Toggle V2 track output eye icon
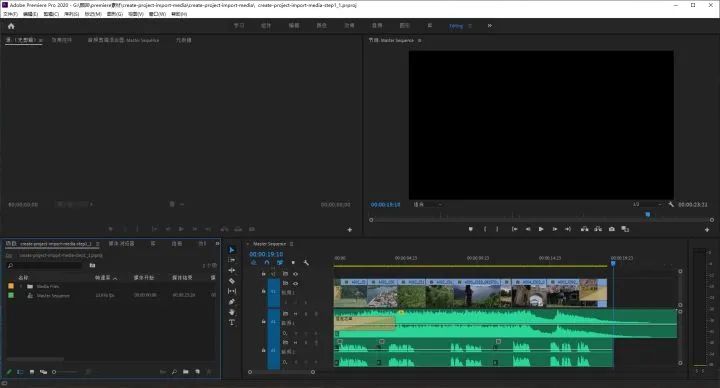This screenshot has width=720, height=388. point(295,274)
